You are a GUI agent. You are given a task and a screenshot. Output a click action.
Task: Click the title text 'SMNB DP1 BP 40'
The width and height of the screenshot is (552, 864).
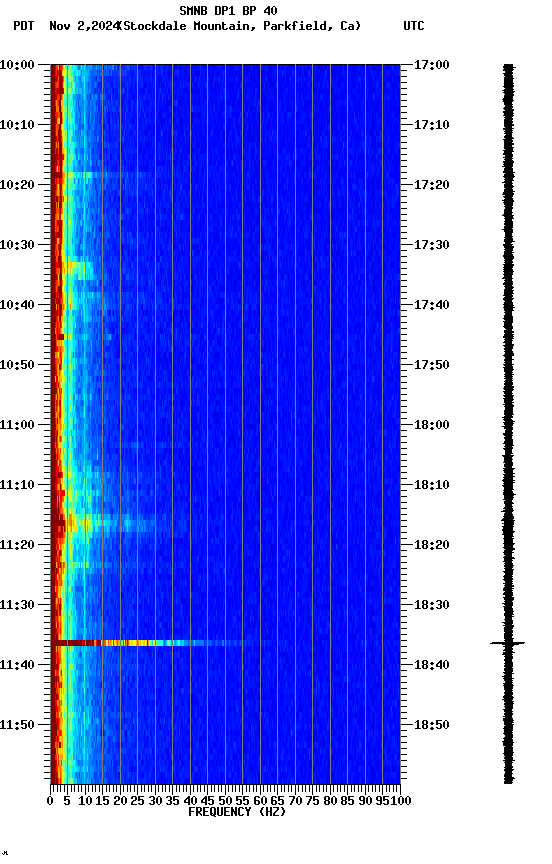[228, 10]
